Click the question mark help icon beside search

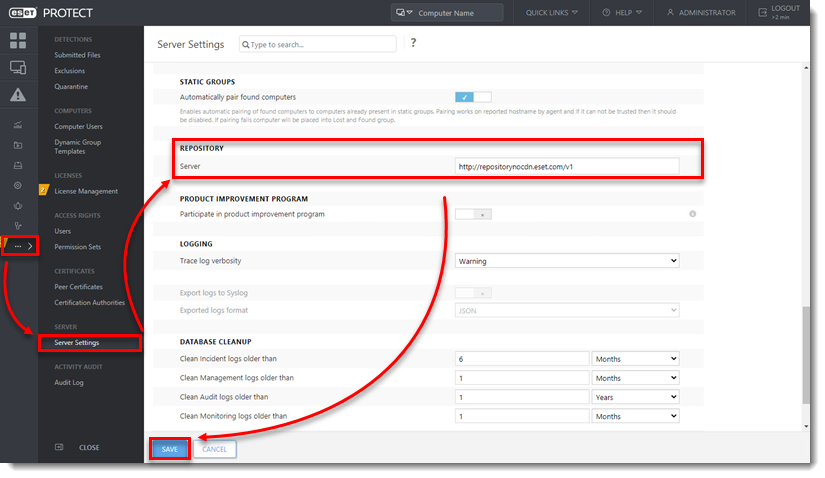(x=413, y=44)
